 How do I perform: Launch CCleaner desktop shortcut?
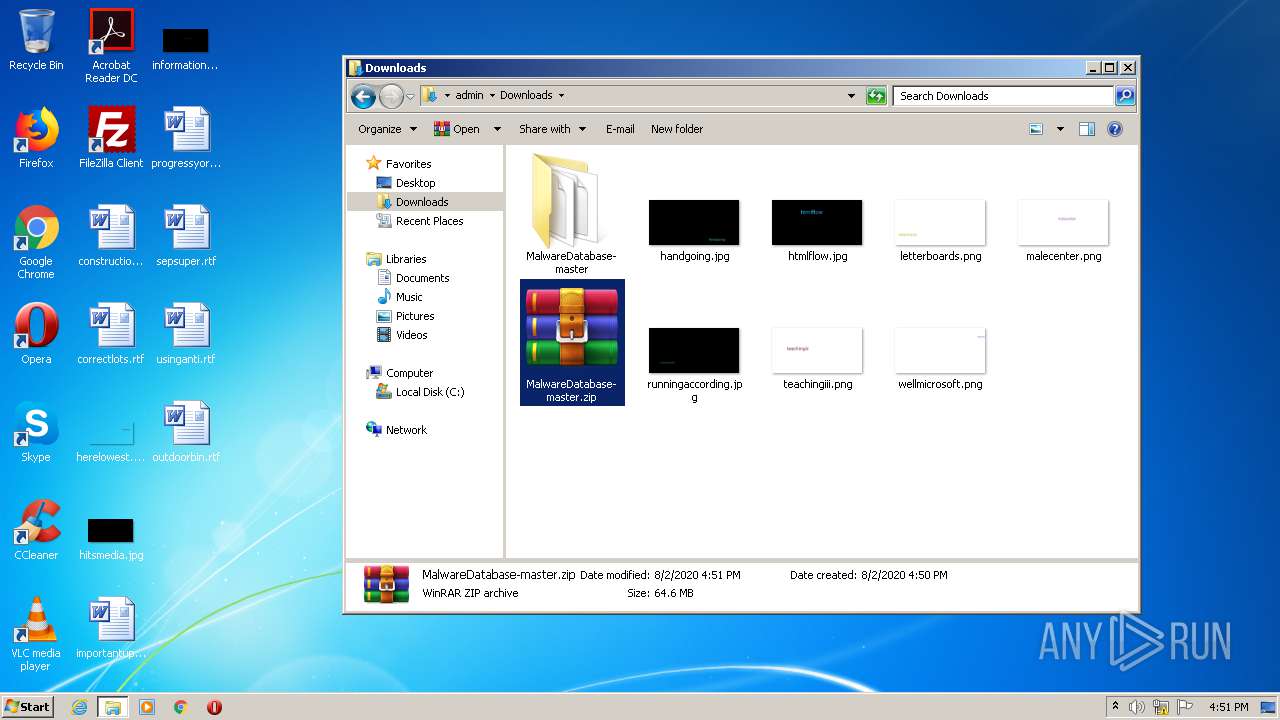coord(36,530)
